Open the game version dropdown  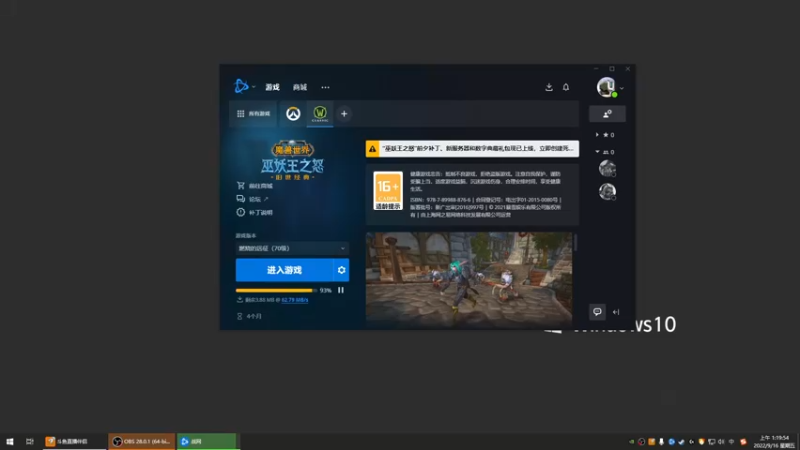(x=292, y=248)
